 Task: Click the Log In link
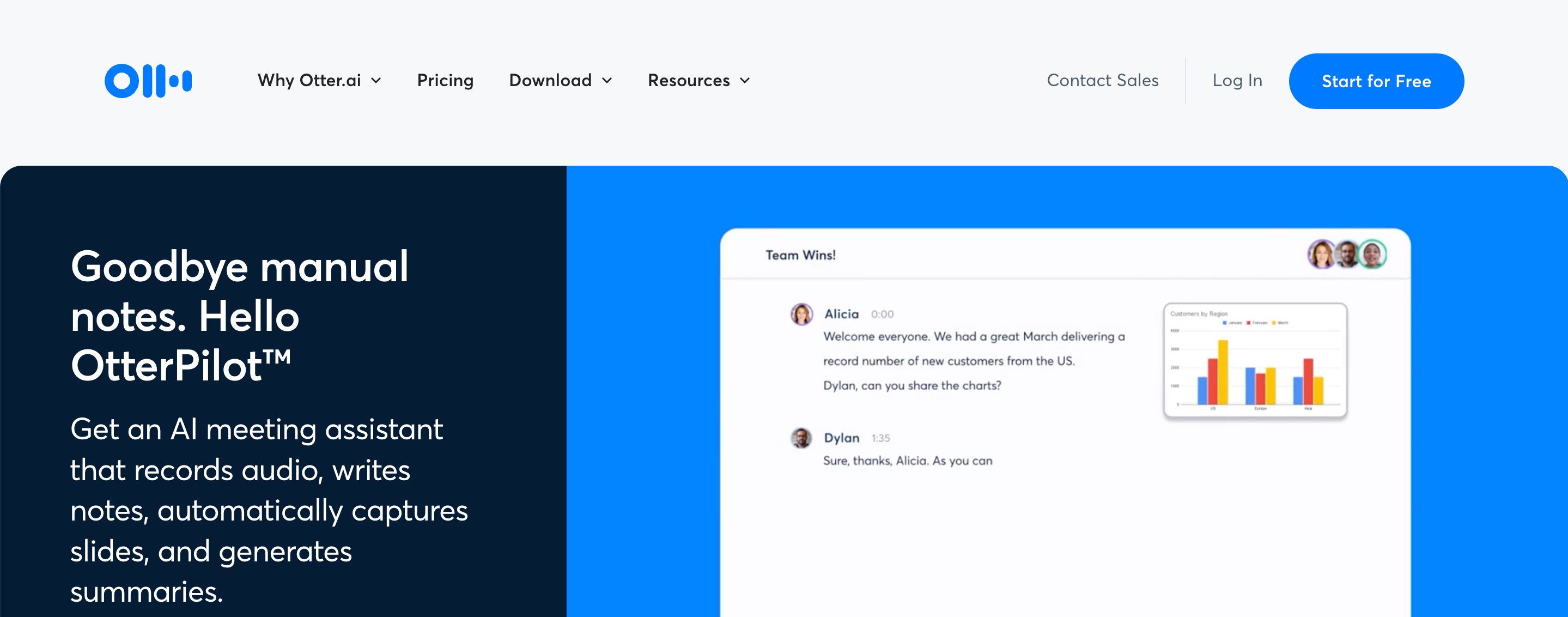coord(1237,81)
